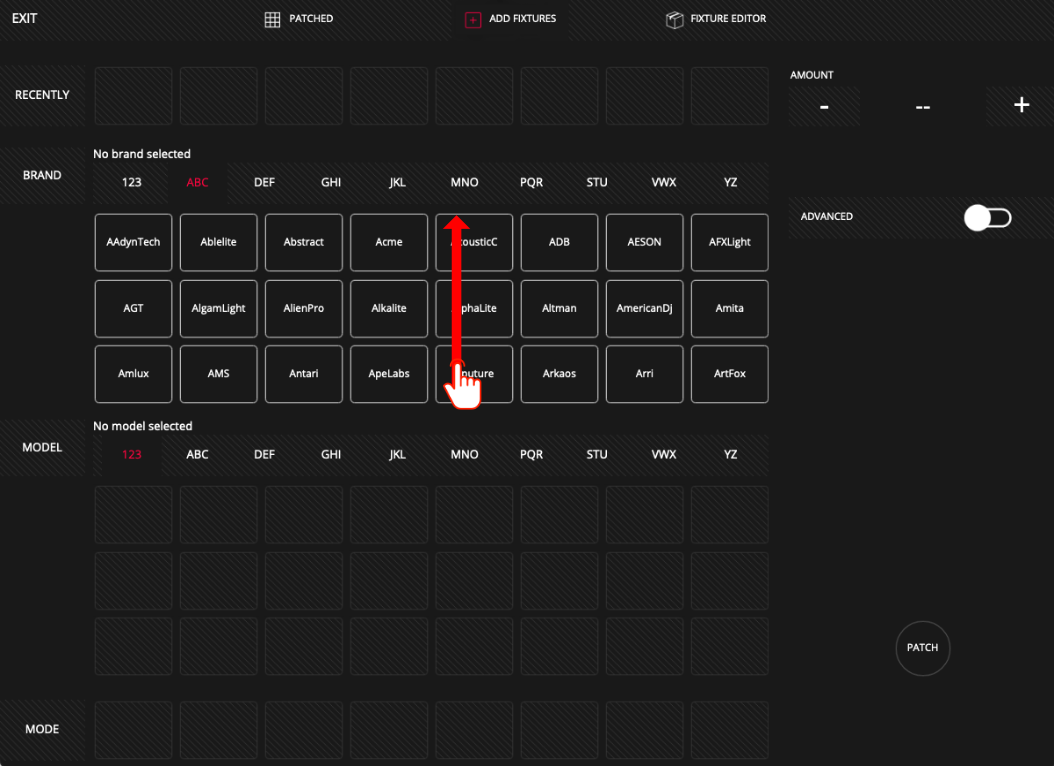1054x768 pixels.
Task: Choose the ADB brand tile
Action: (559, 243)
